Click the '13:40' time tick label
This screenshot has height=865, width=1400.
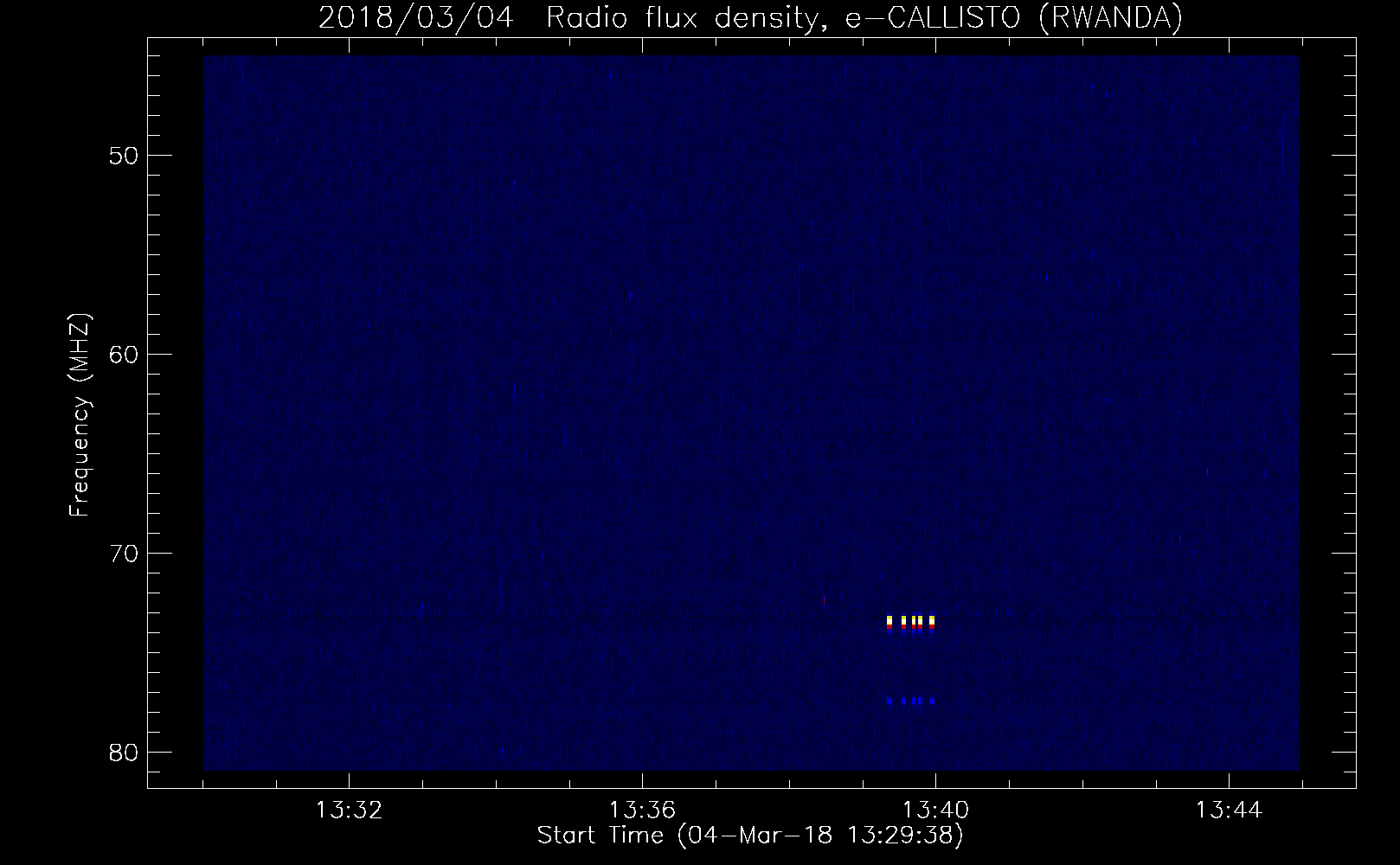click(935, 811)
